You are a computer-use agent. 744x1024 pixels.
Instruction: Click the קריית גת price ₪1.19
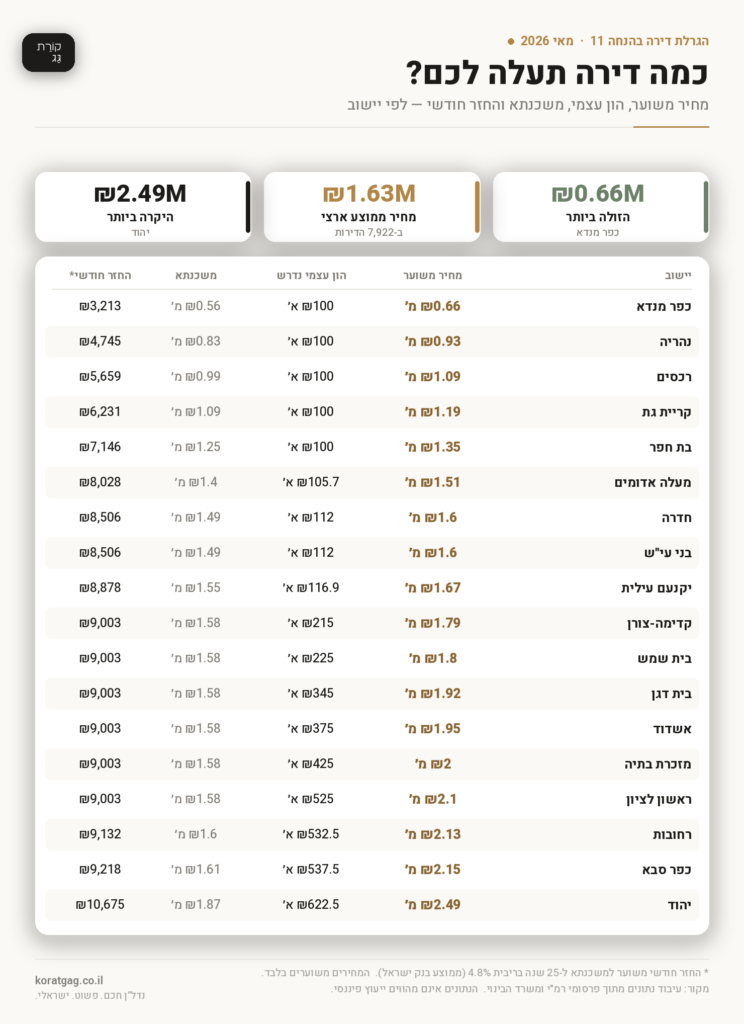click(432, 412)
